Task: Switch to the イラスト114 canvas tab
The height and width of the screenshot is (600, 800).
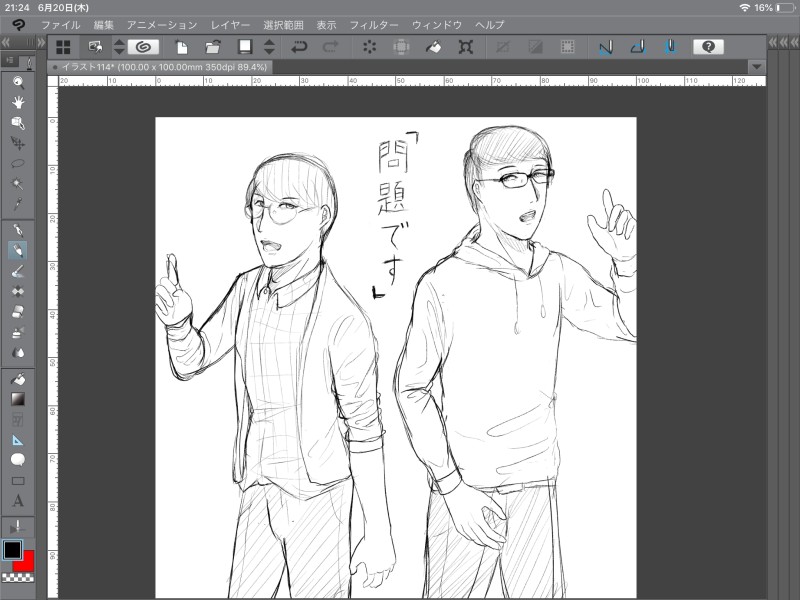Action: click(x=160, y=67)
